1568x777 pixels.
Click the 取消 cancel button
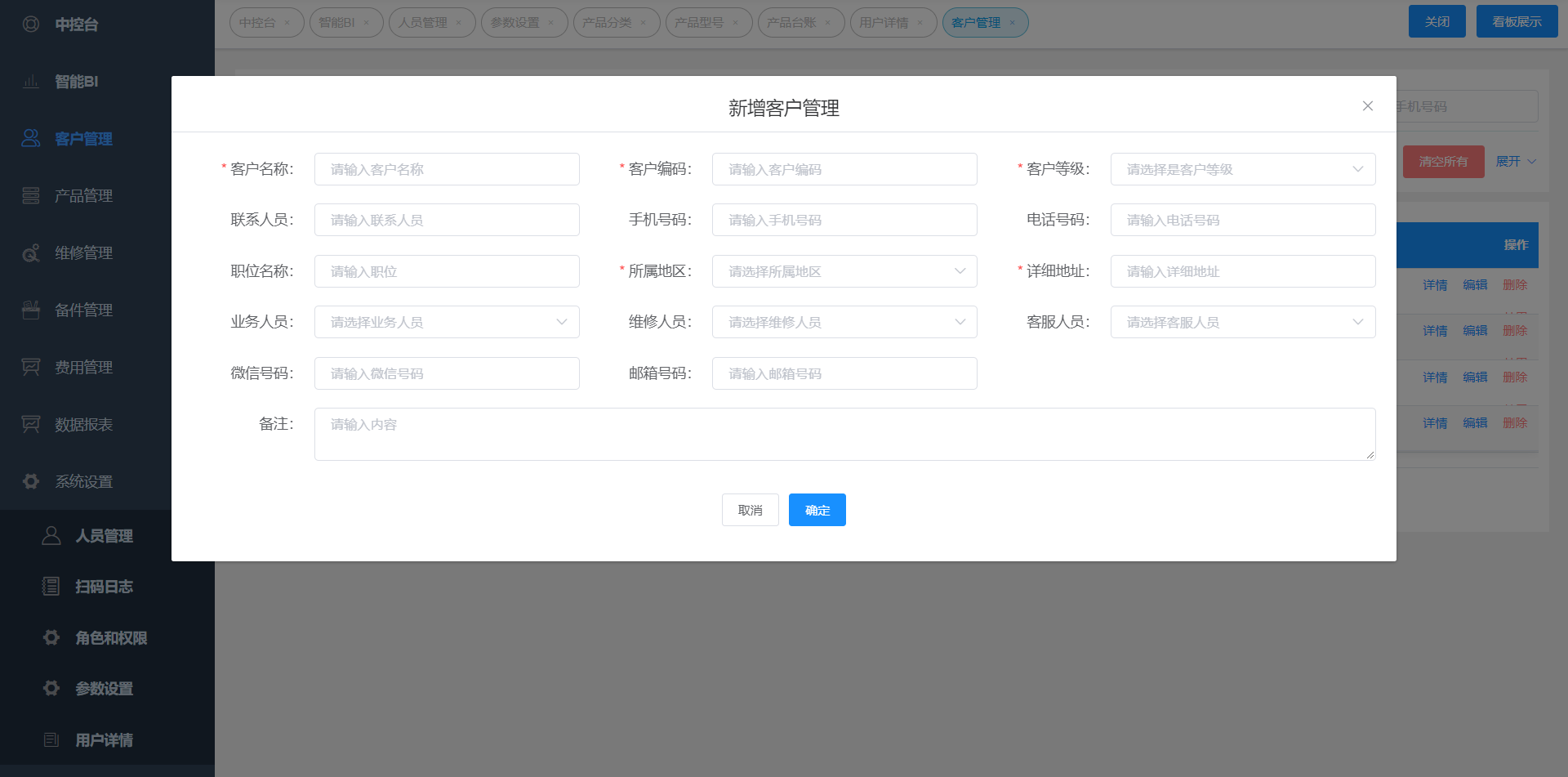coord(750,510)
